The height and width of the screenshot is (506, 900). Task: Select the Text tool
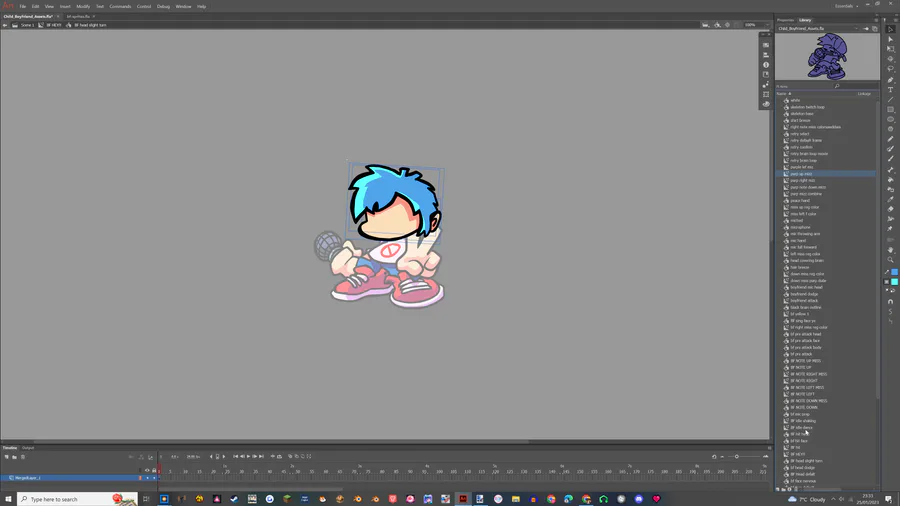click(890, 89)
